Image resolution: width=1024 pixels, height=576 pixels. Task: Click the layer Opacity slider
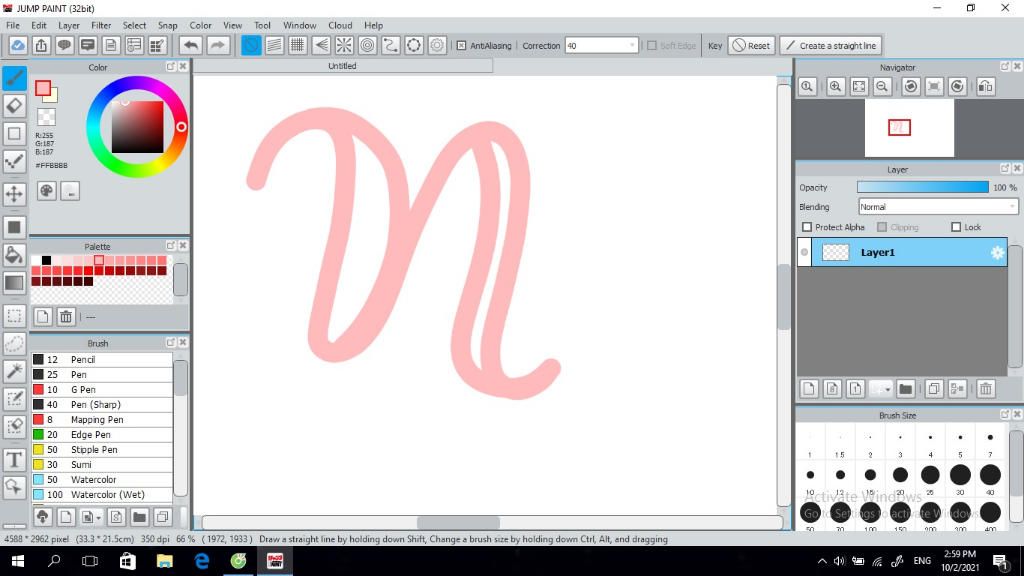(923, 187)
